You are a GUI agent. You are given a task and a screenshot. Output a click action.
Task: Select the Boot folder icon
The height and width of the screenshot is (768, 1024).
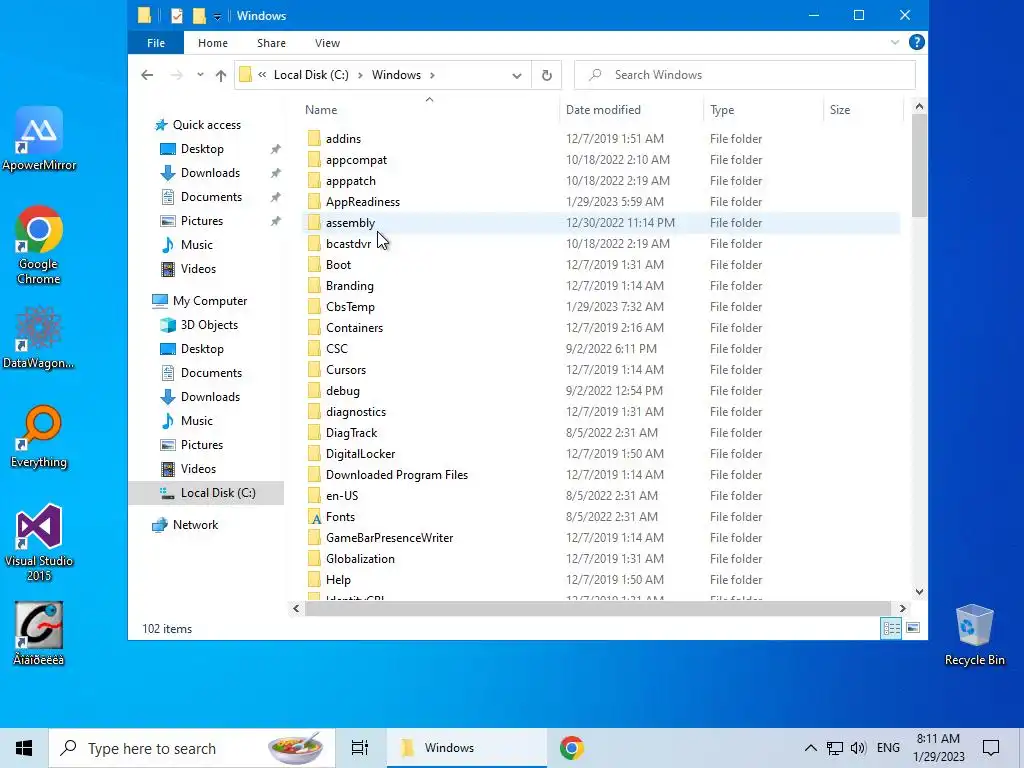click(x=314, y=264)
